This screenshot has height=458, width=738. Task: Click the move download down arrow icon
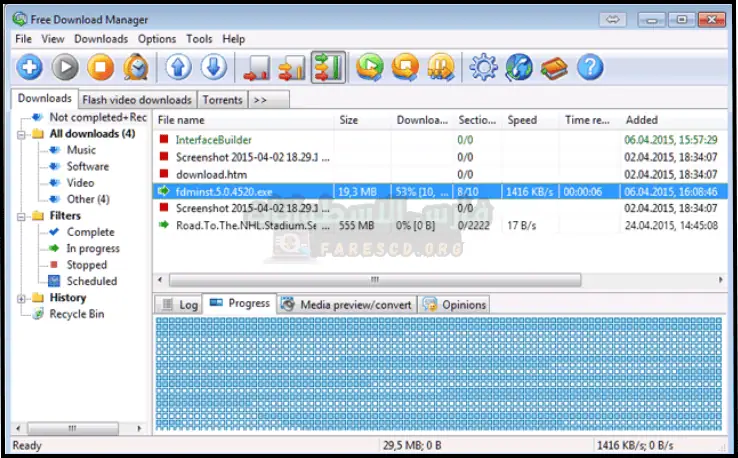(x=215, y=67)
